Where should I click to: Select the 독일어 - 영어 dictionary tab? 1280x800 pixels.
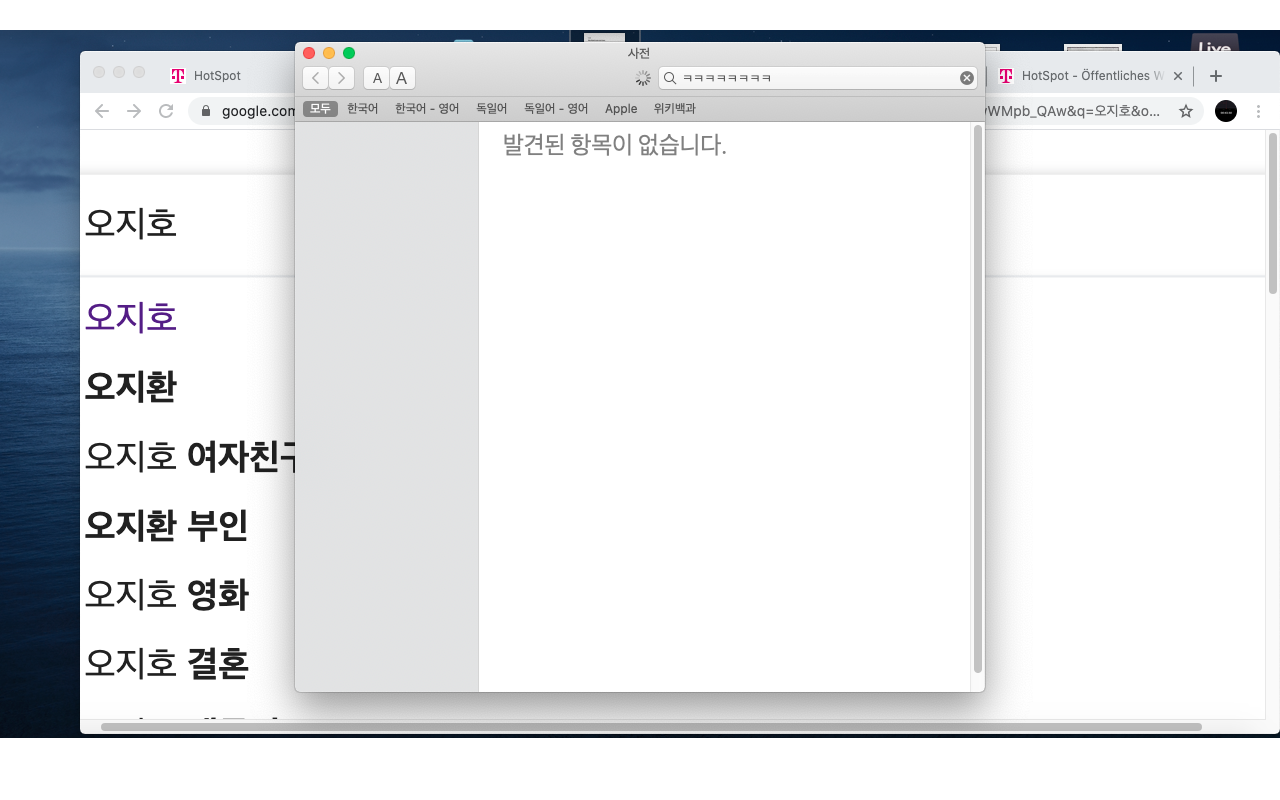(x=556, y=109)
